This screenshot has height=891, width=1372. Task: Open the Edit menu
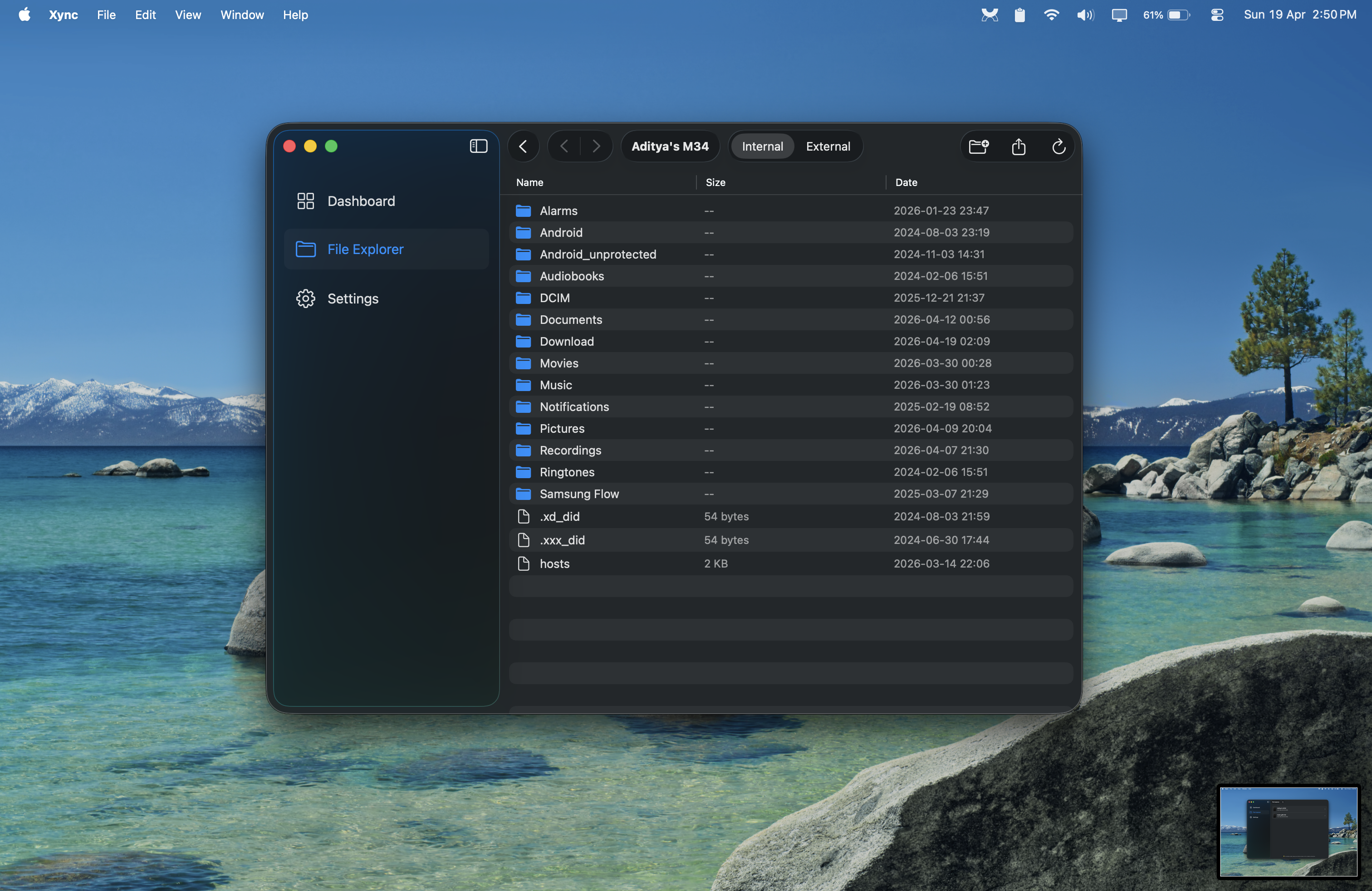tap(145, 15)
